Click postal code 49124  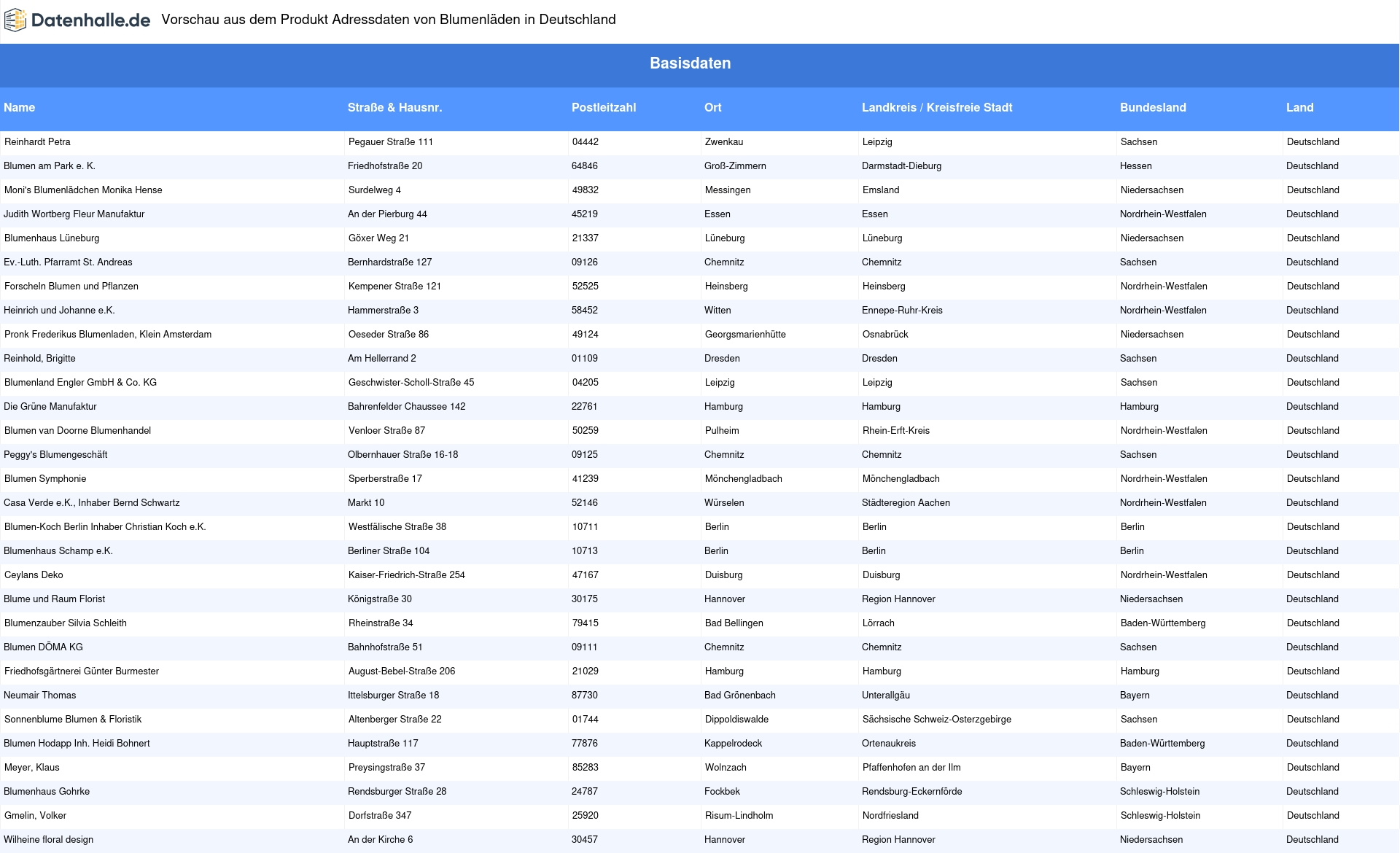[586, 335]
